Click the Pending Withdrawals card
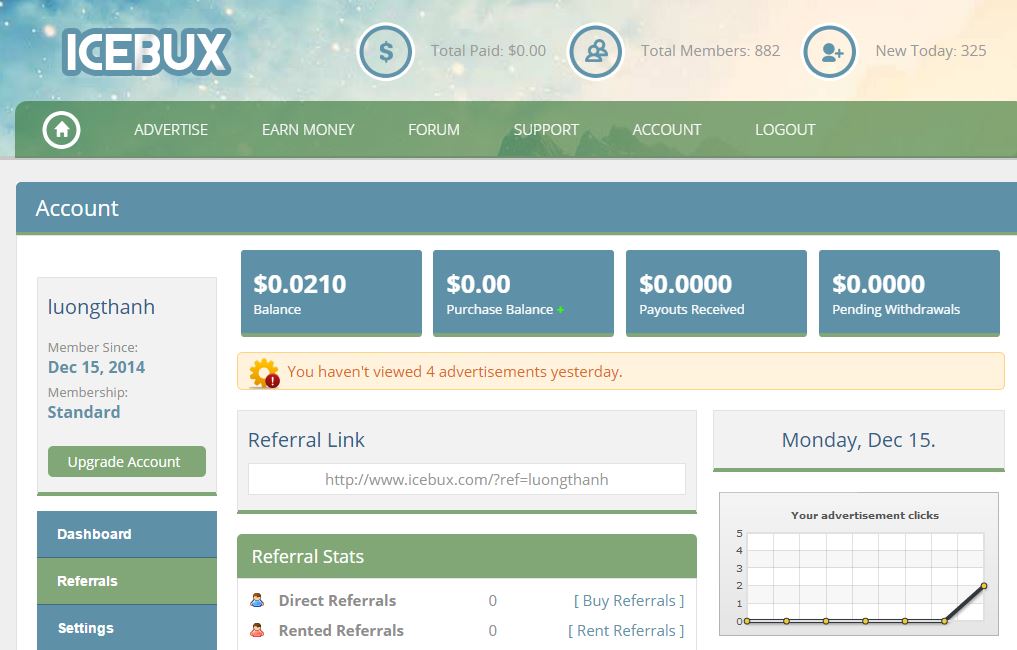This screenshot has height=650, width=1017. (909, 293)
